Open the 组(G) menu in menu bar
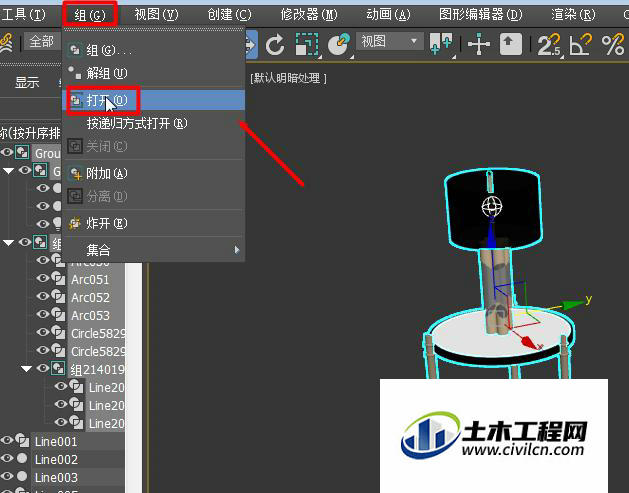The width and height of the screenshot is (629, 493). tap(90, 15)
